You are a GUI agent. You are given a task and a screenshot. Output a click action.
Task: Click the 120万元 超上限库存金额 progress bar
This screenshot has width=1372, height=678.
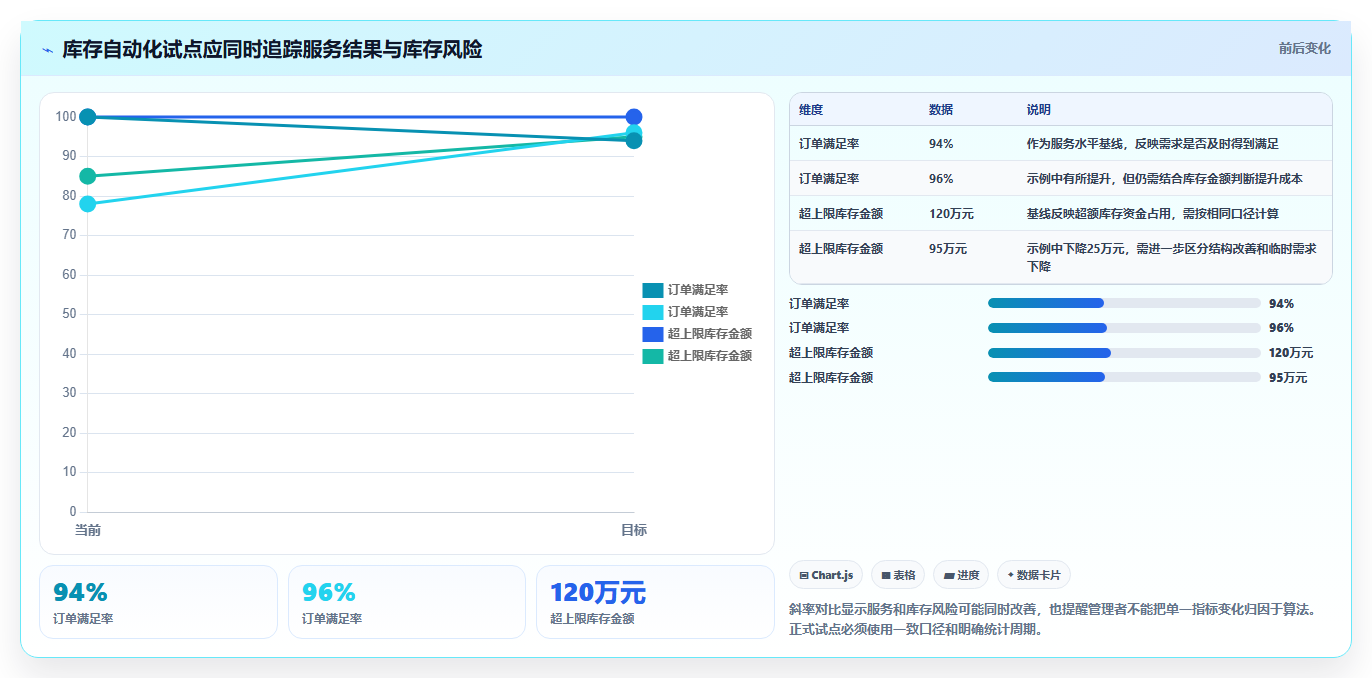pyautogui.click(x=1124, y=353)
